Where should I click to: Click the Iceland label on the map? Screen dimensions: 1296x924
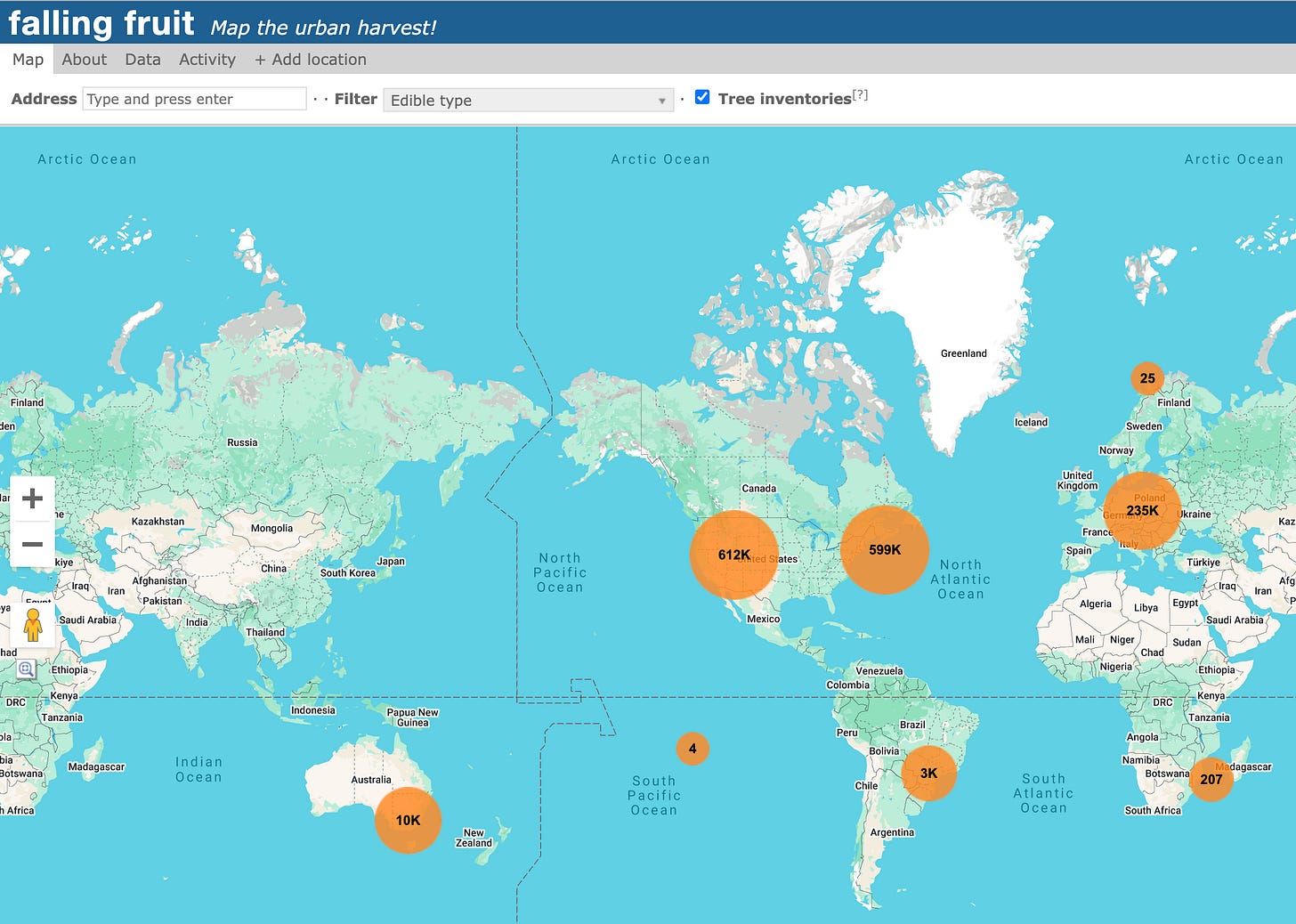pos(1031,423)
